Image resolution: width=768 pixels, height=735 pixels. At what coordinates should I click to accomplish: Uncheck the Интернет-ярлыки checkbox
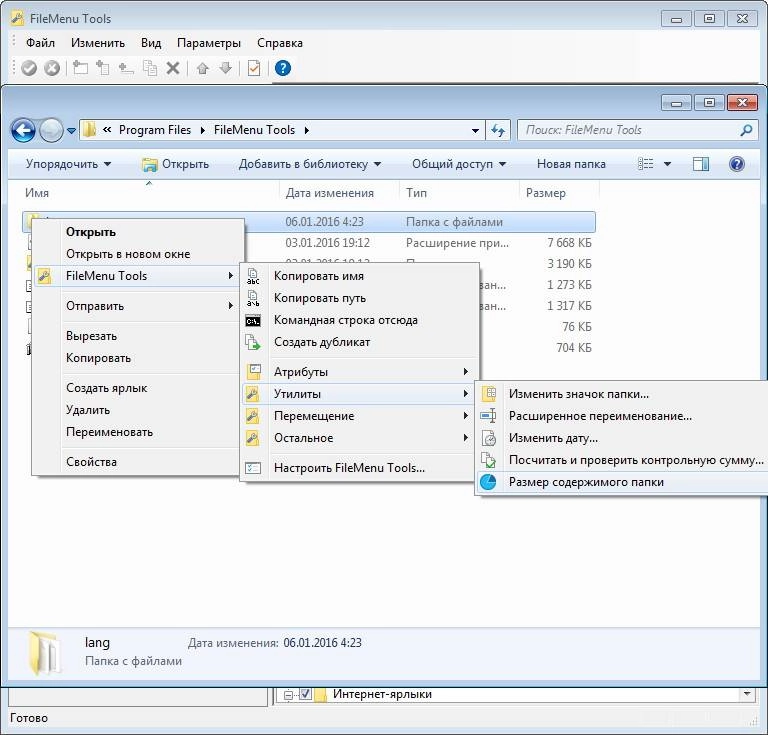pyautogui.click(x=305, y=694)
